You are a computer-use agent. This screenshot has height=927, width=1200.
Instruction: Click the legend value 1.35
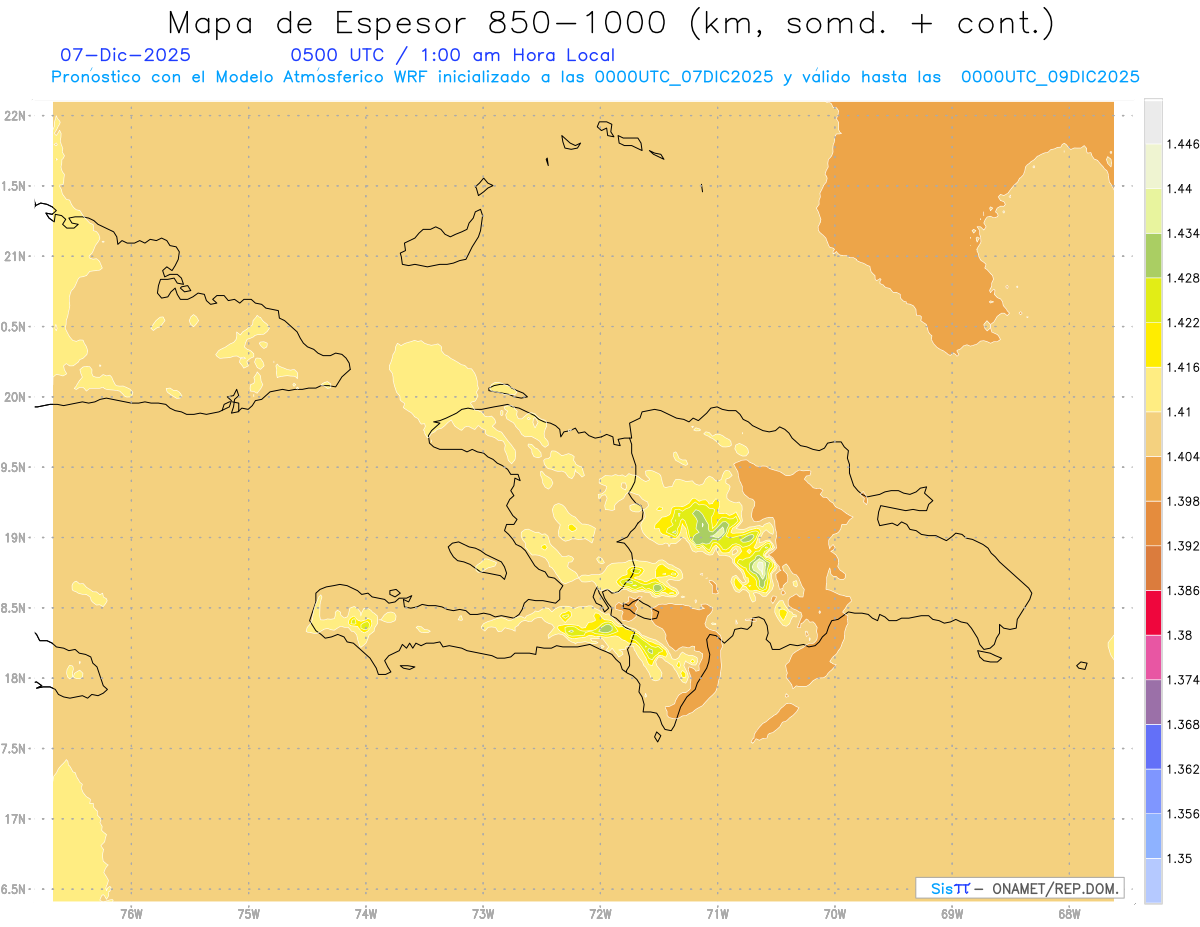[x=1179, y=858]
